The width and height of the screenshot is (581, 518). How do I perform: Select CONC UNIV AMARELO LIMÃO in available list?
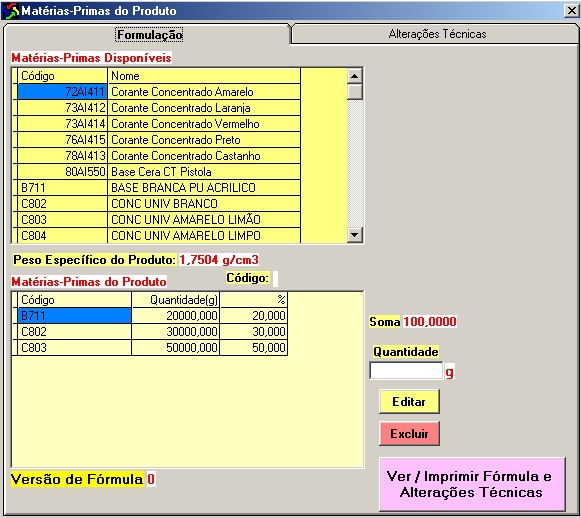pyautogui.click(x=156, y=219)
